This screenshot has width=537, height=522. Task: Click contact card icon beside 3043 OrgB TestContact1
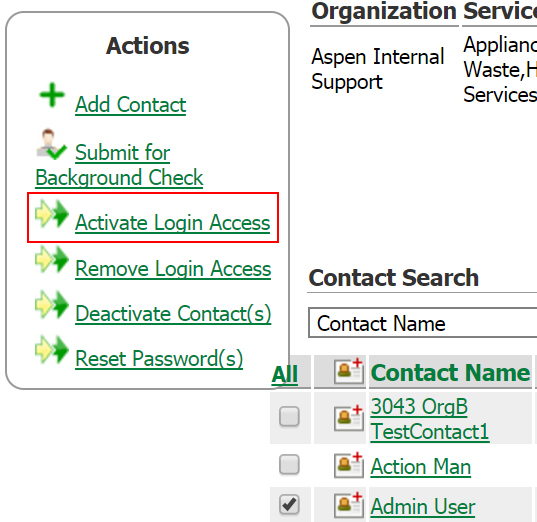pyautogui.click(x=349, y=418)
